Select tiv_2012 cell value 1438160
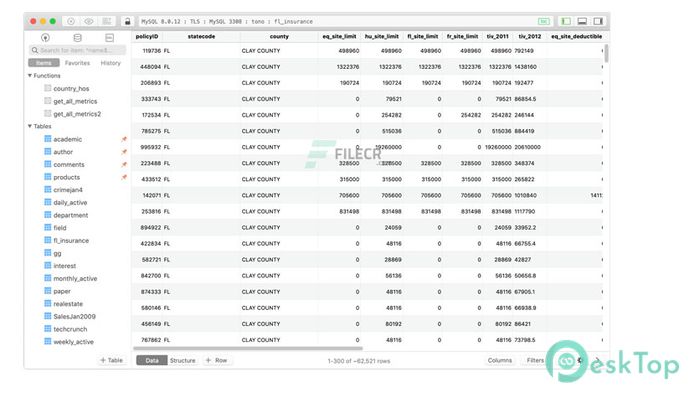The image size is (700, 400). coord(525,67)
